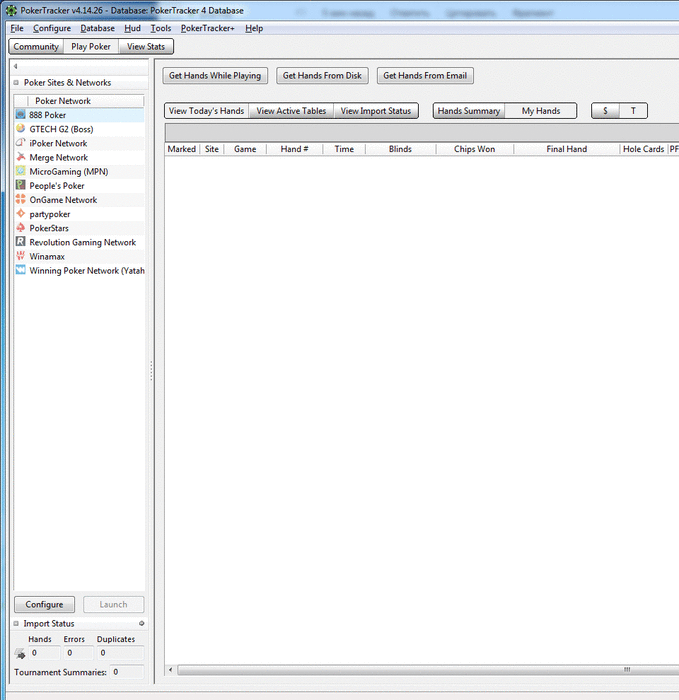Screen dimensions: 679x700
Task: Click the PokerStars spade icon
Action: (x=21, y=228)
